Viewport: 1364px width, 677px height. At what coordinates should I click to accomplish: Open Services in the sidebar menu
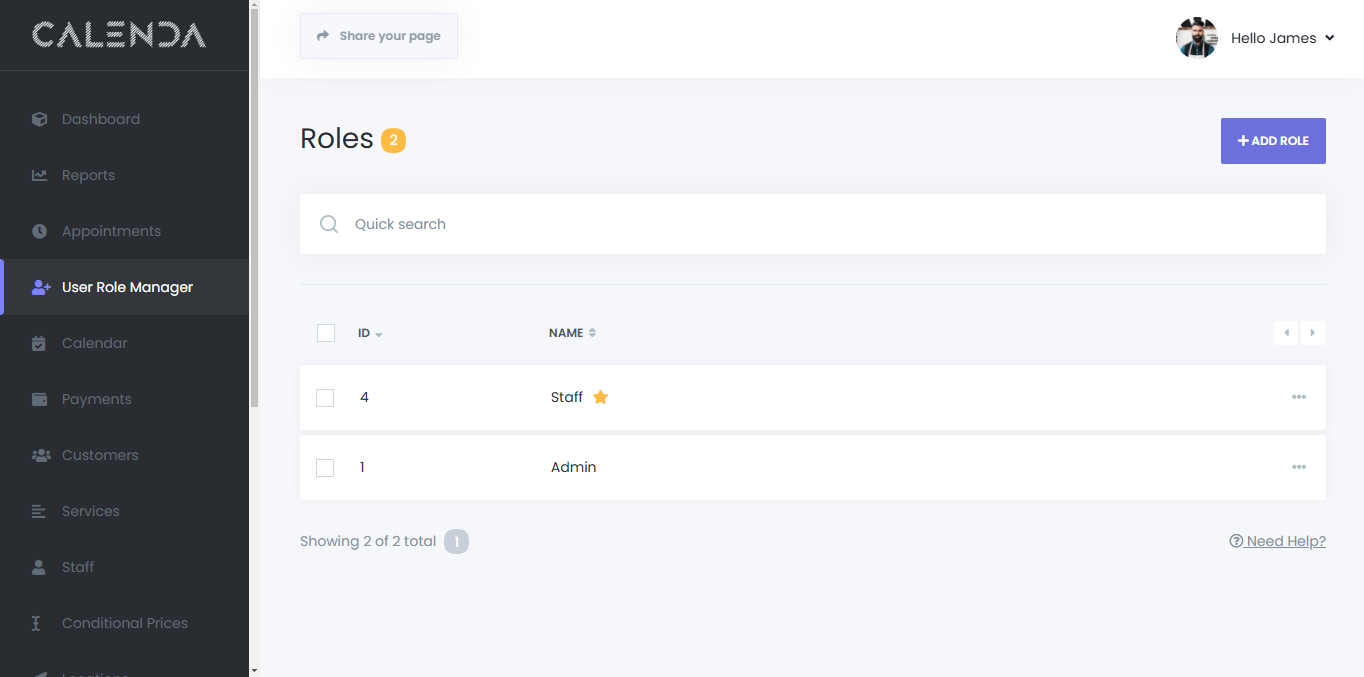(x=90, y=511)
